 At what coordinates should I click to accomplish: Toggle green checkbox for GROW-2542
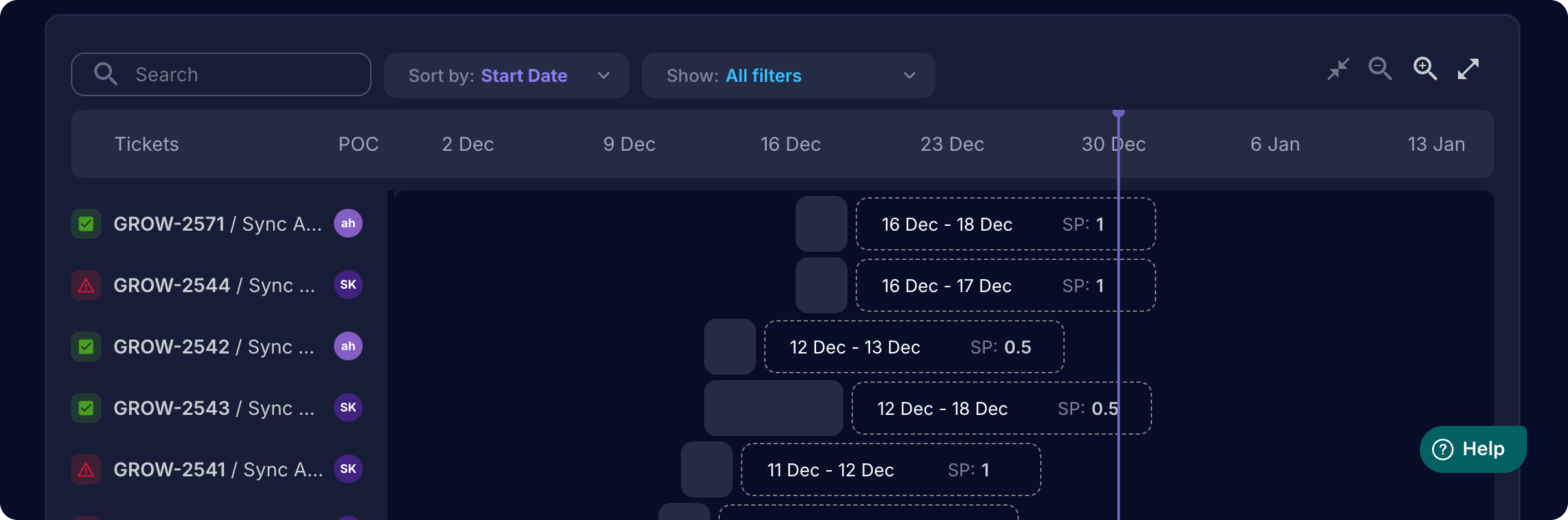pos(86,347)
